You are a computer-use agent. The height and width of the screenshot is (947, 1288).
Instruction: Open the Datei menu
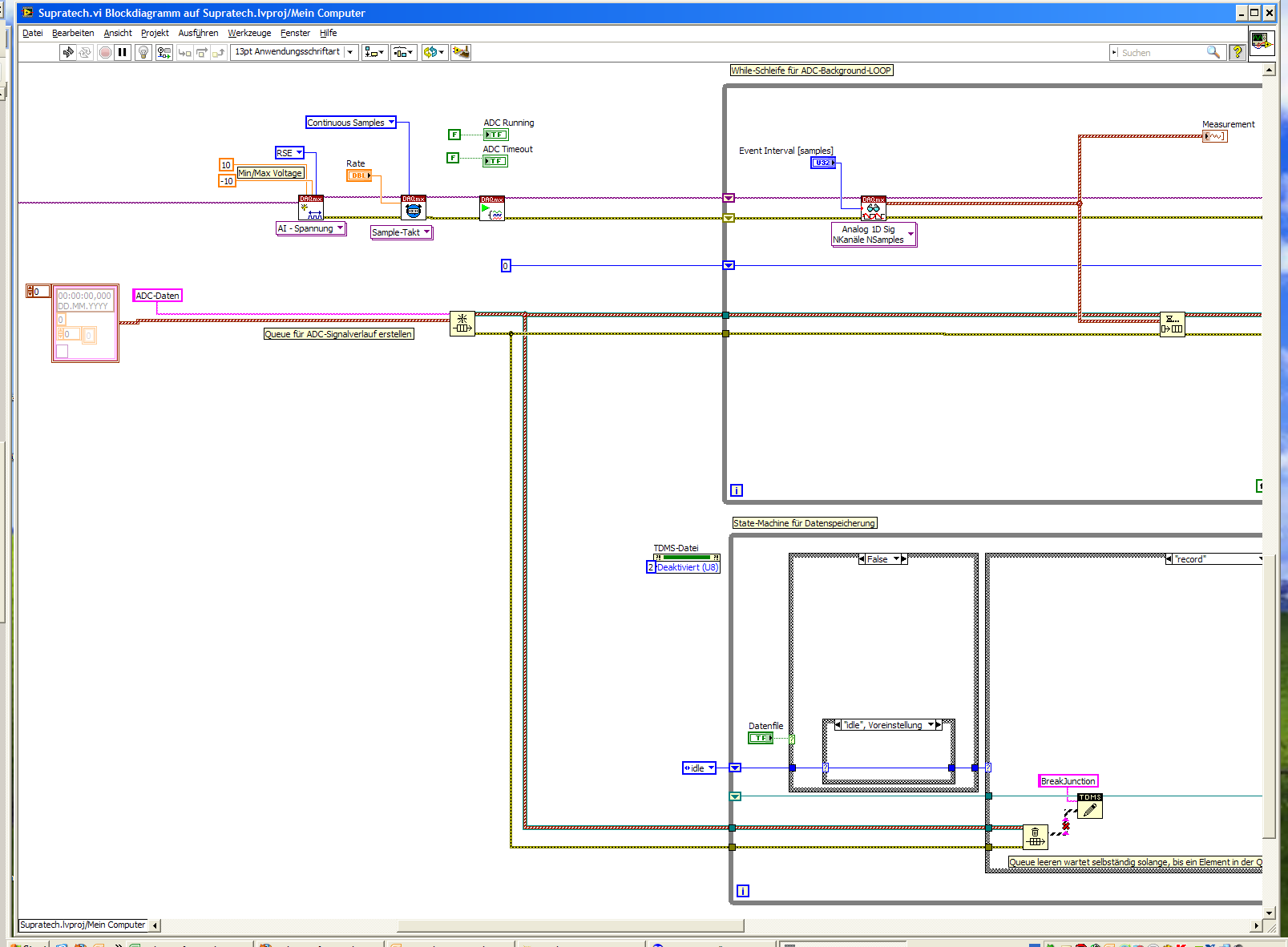(x=33, y=33)
